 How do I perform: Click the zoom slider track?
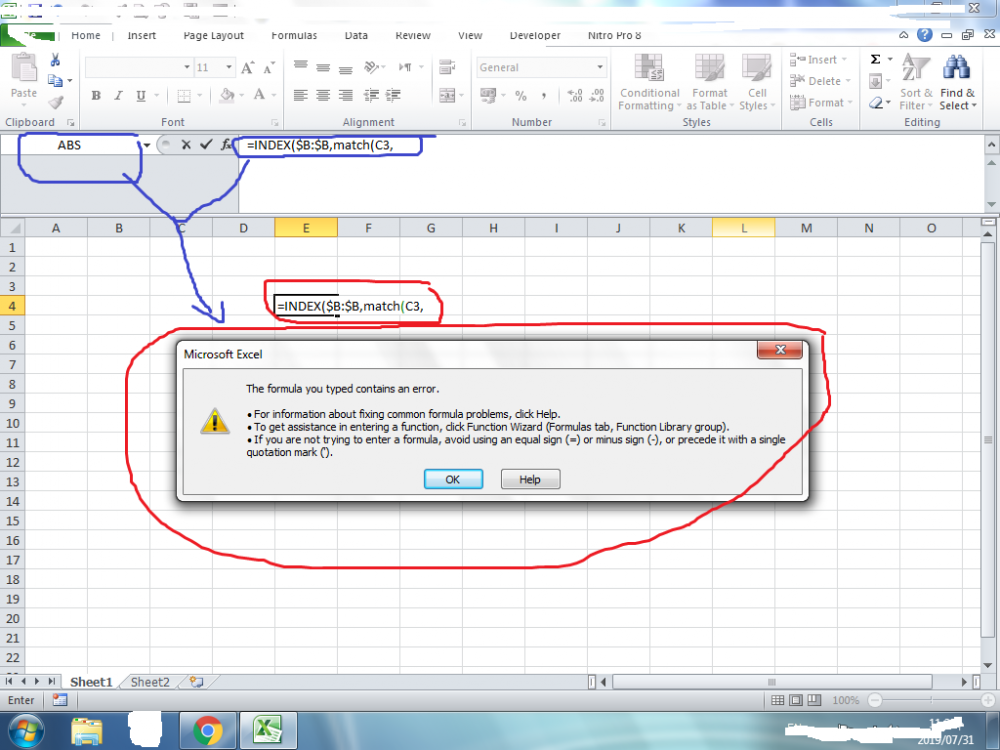click(931, 700)
